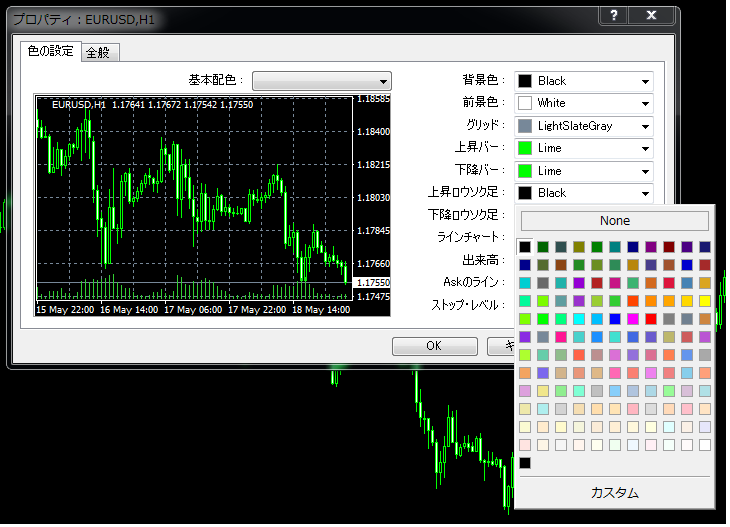Viewport: 730px width, 527px height.
Task: Open the 前景色 White color dropdown
Action: click(x=584, y=103)
